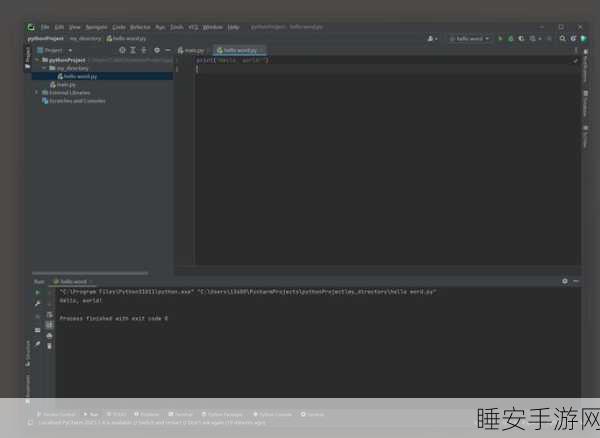The height and width of the screenshot is (438, 600).
Task: Hide the Project panel with minus icon
Action: (x=168, y=50)
